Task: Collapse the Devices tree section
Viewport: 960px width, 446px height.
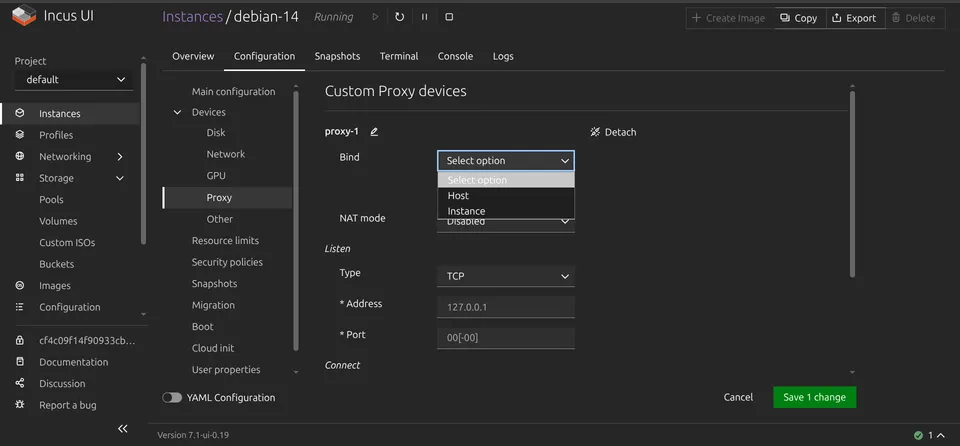Action: coord(178,112)
